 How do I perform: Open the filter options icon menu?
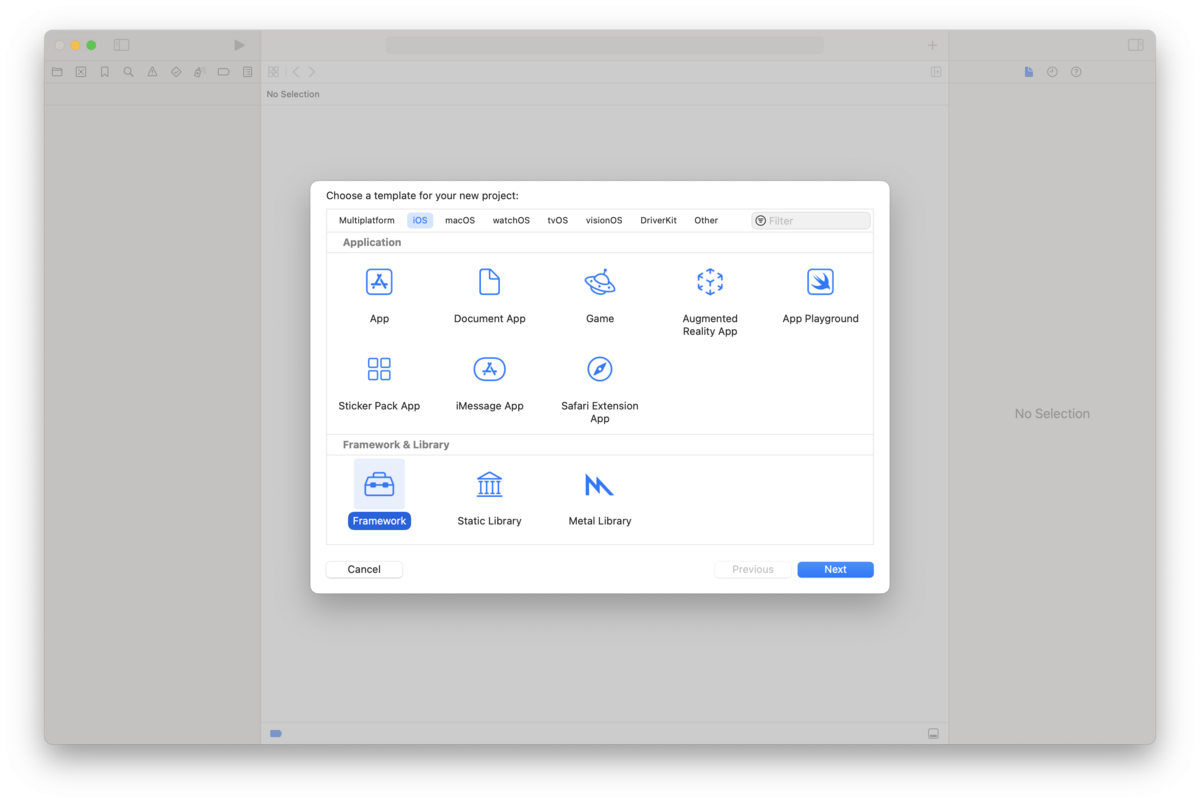761,221
